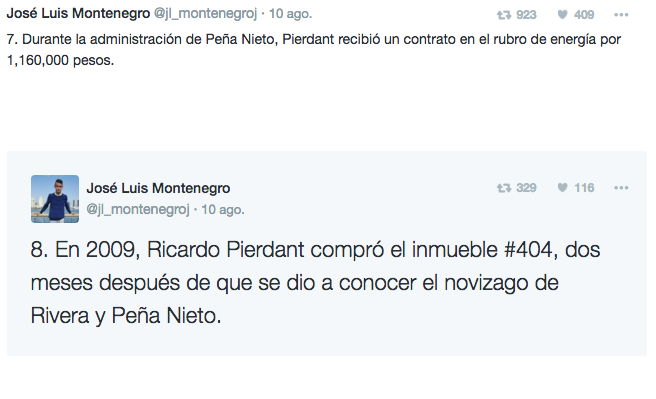
Task: Select the tweet 7 text about energy contract
Action: (314, 50)
